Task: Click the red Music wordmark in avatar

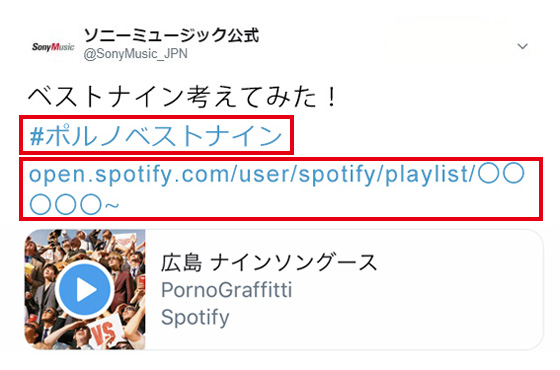Action: click(x=63, y=47)
